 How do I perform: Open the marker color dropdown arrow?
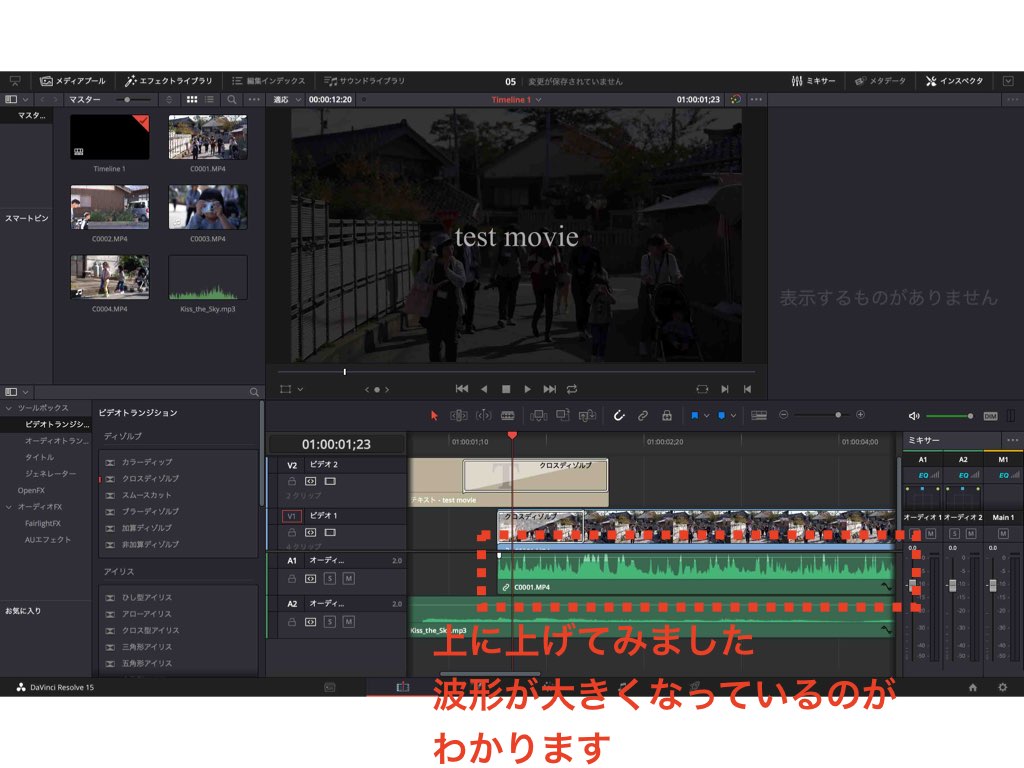(733, 415)
